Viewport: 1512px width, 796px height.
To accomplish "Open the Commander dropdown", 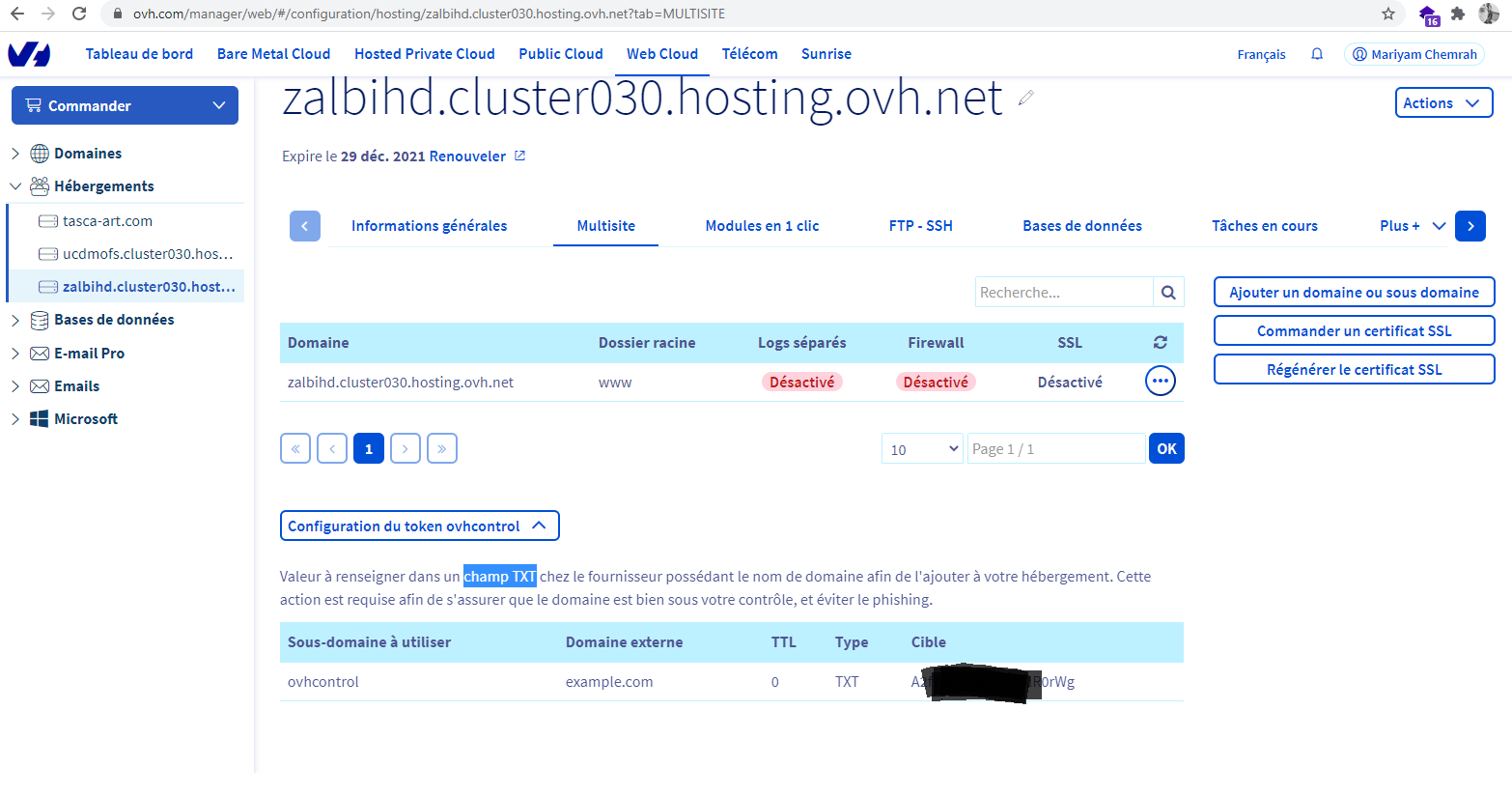I will [x=125, y=105].
